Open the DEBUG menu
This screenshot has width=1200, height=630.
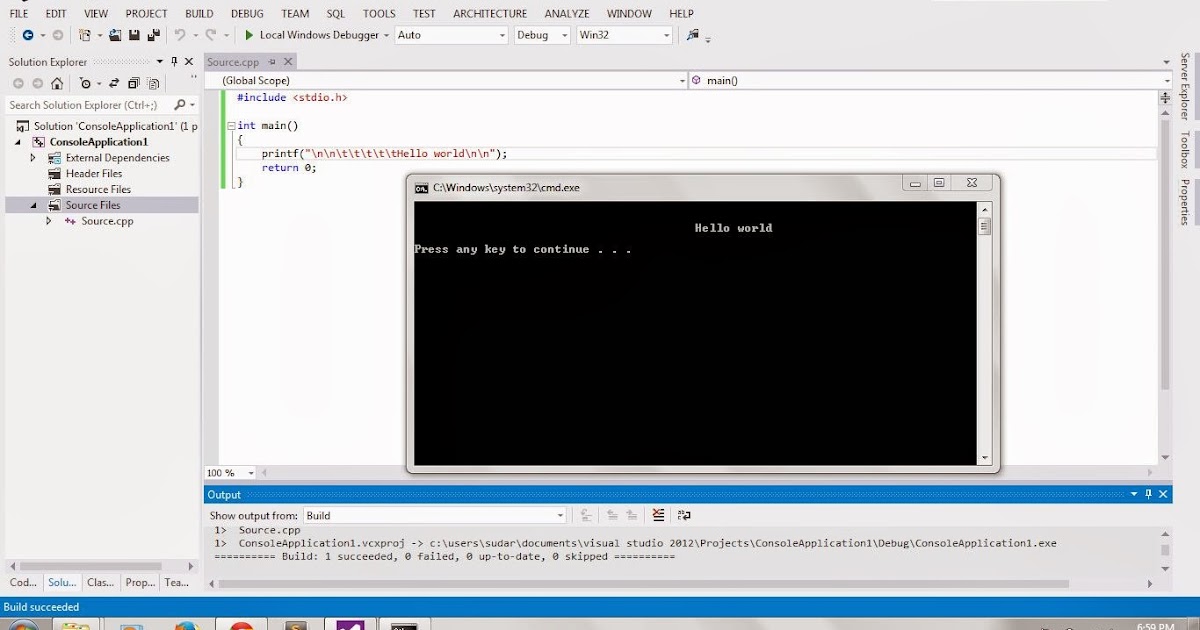click(x=246, y=13)
